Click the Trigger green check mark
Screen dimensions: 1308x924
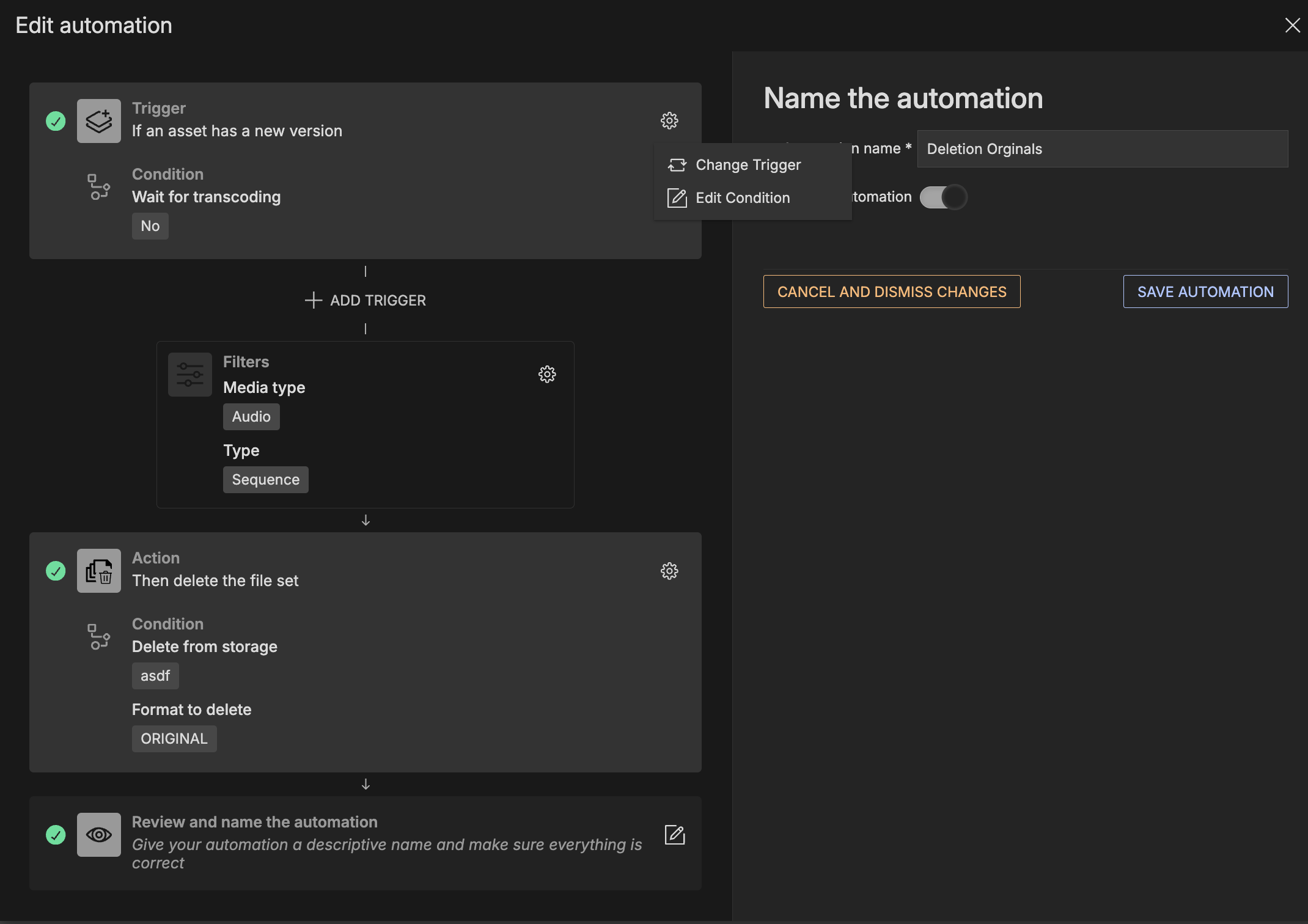pos(56,121)
